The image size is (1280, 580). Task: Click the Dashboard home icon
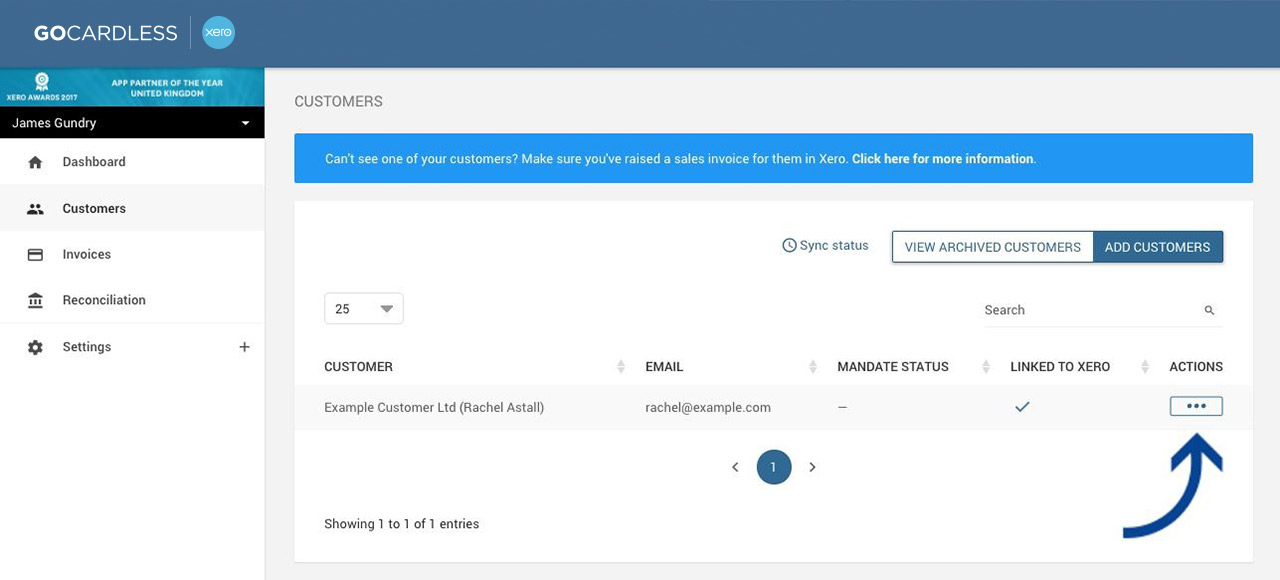click(36, 162)
